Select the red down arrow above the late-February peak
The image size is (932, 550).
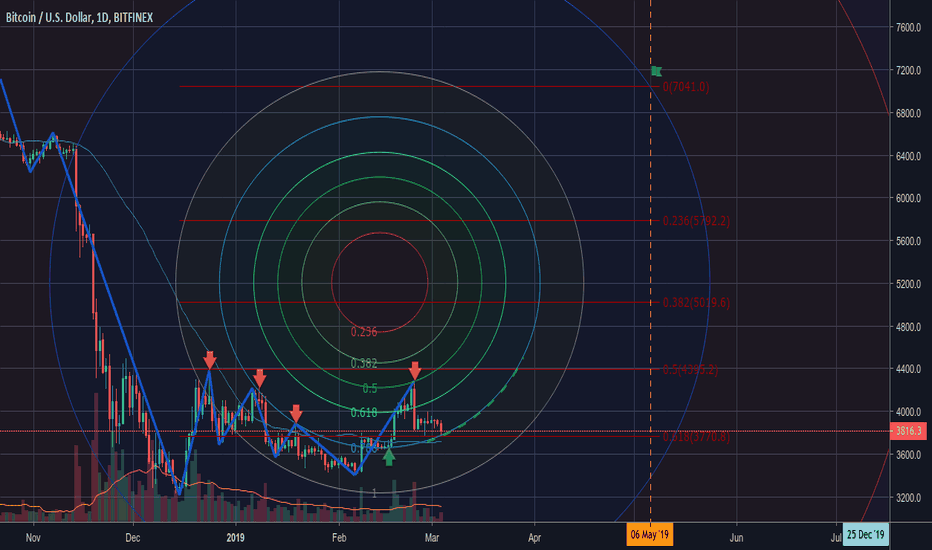coord(415,370)
